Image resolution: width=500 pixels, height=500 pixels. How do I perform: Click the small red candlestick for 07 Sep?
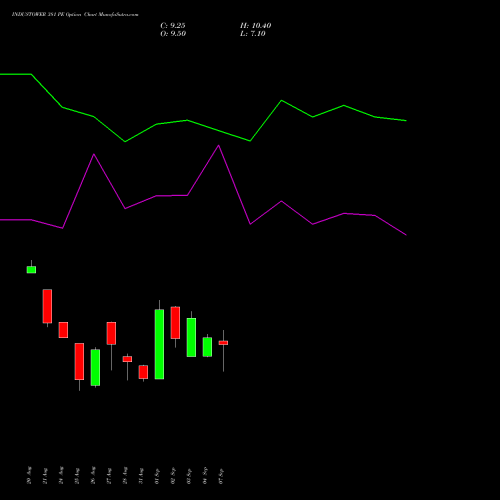point(223,343)
